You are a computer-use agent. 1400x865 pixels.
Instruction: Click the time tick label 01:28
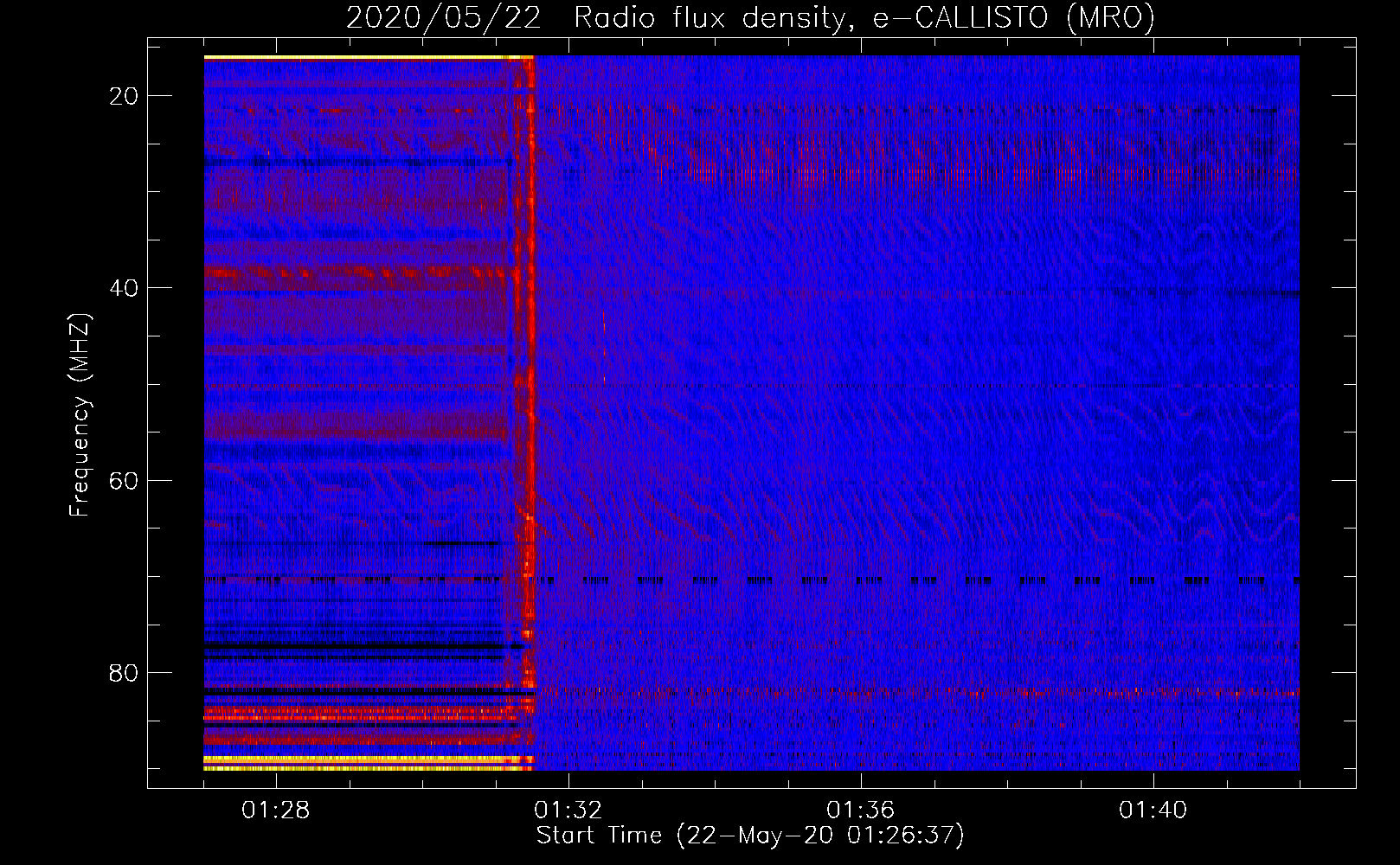click(276, 811)
